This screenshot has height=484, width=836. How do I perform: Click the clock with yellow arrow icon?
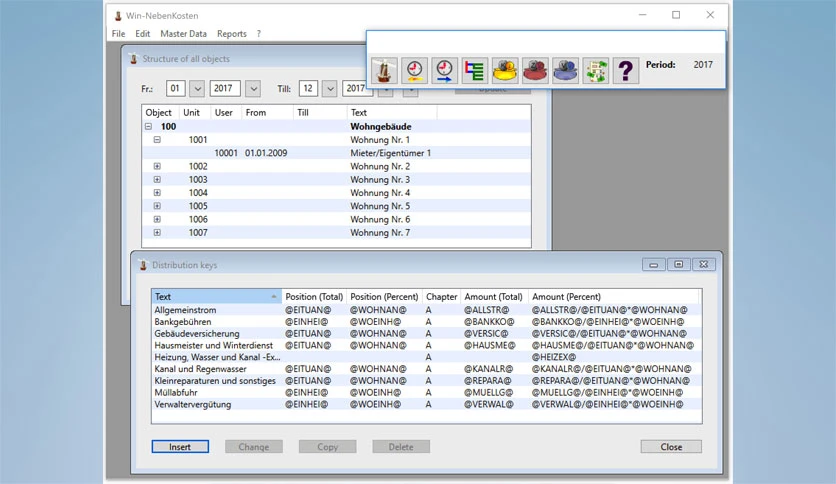(414, 70)
